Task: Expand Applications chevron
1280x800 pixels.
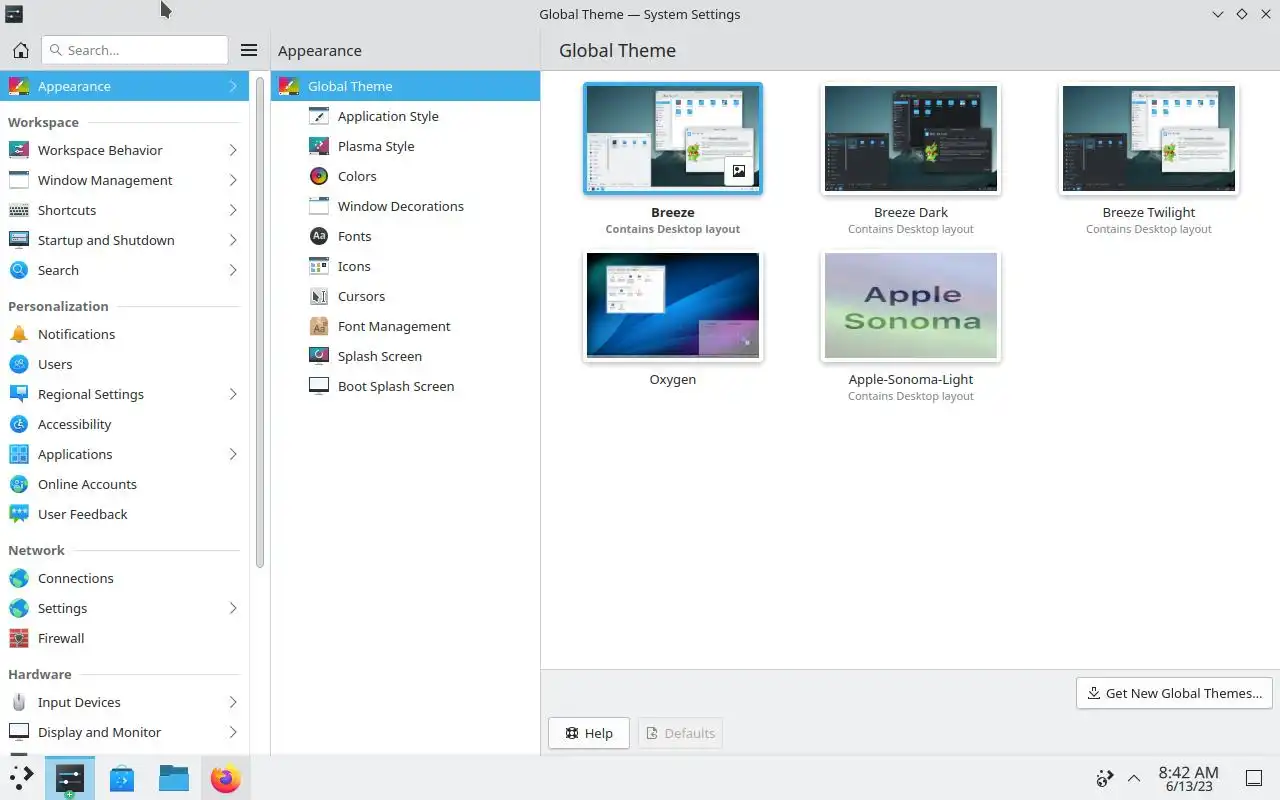Action: click(232, 454)
